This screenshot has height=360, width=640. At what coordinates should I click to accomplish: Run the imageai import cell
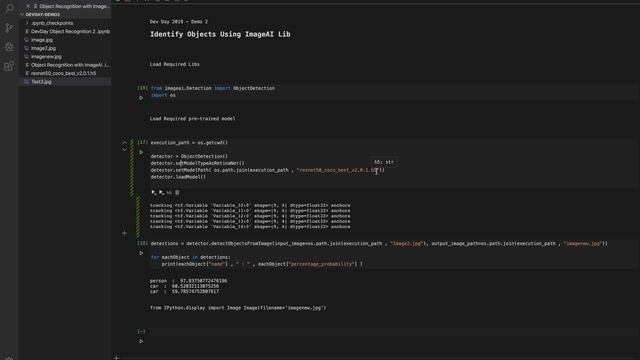point(141,98)
